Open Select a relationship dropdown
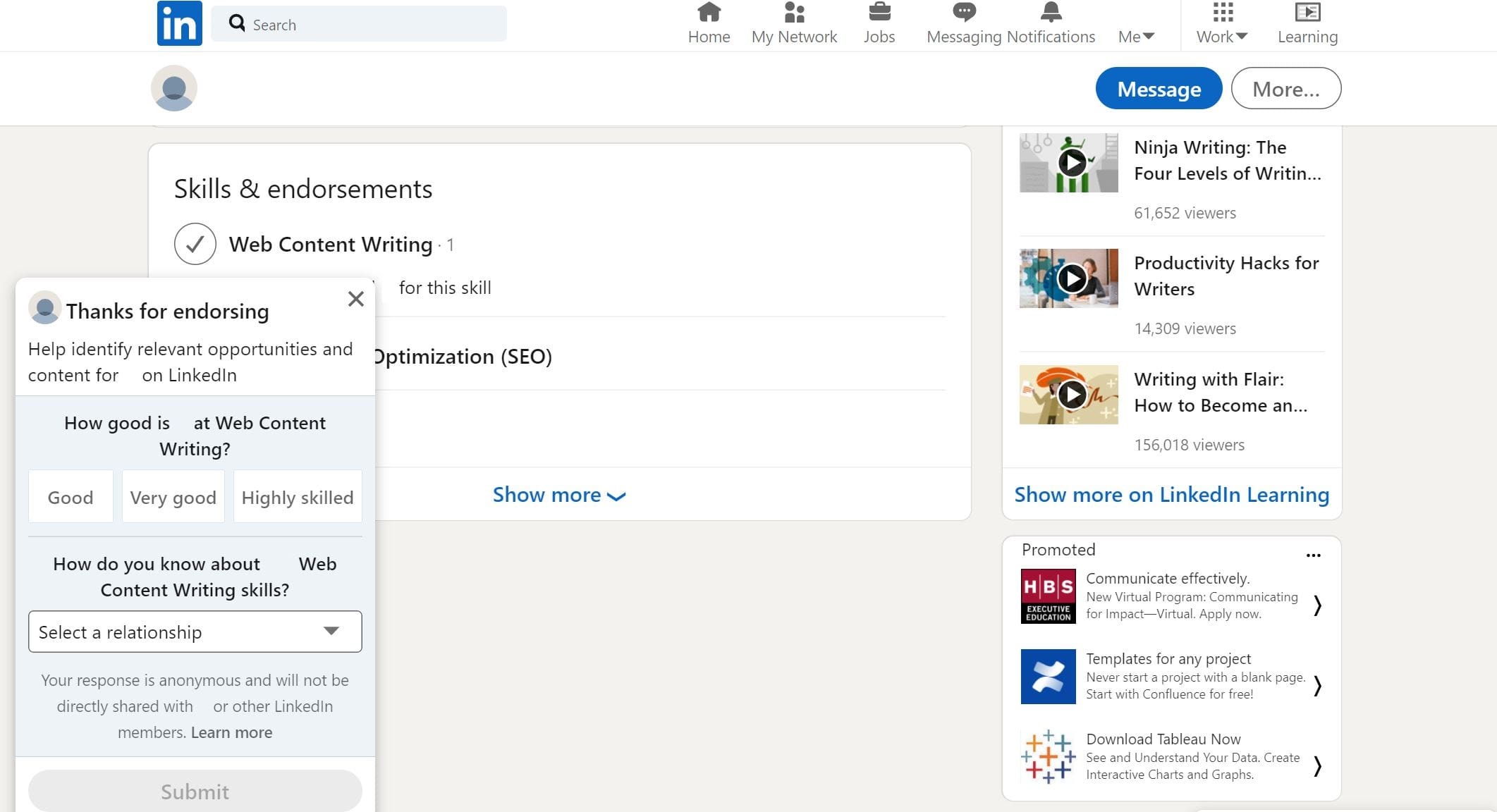 (195, 632)
